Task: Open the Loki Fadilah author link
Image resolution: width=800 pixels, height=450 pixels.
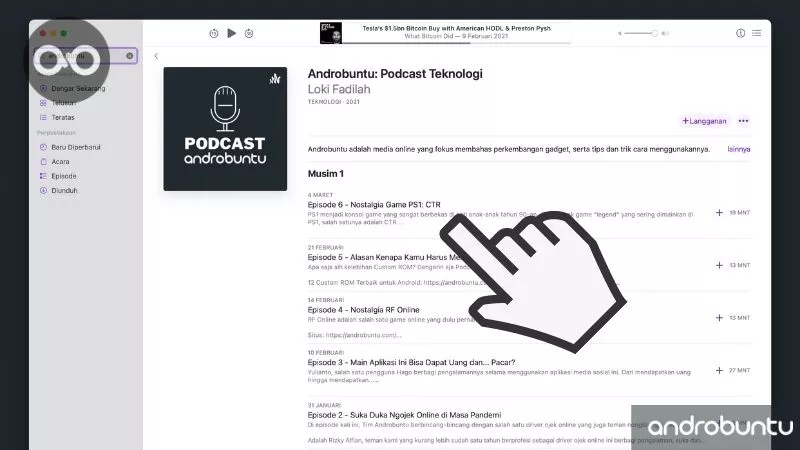Action: coord(339,89)
